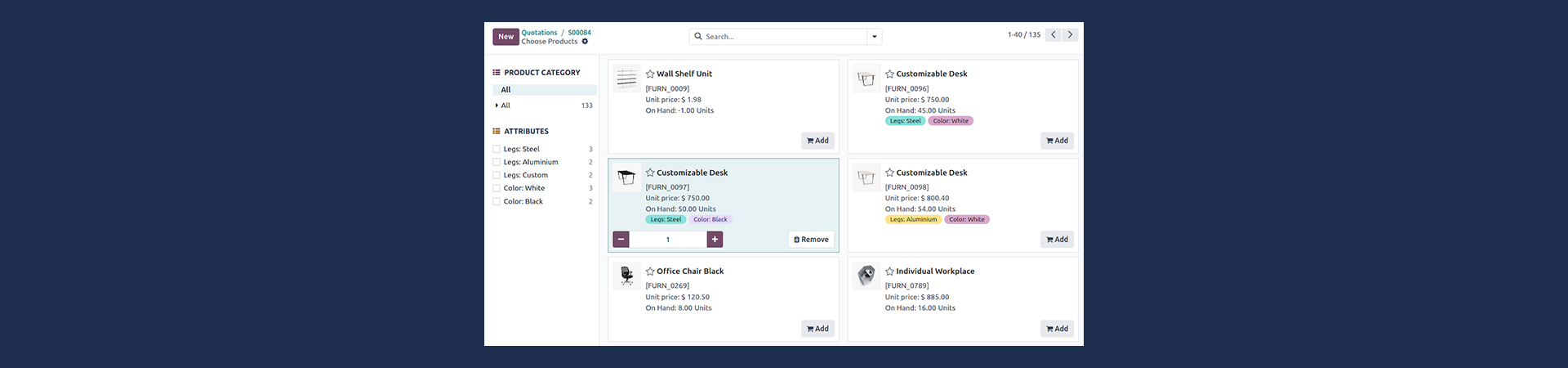Viewport: 1568px width, 368px height.
Task: Click the Wall Shelf Unit thumbnail image
Action: click(626, 79)
